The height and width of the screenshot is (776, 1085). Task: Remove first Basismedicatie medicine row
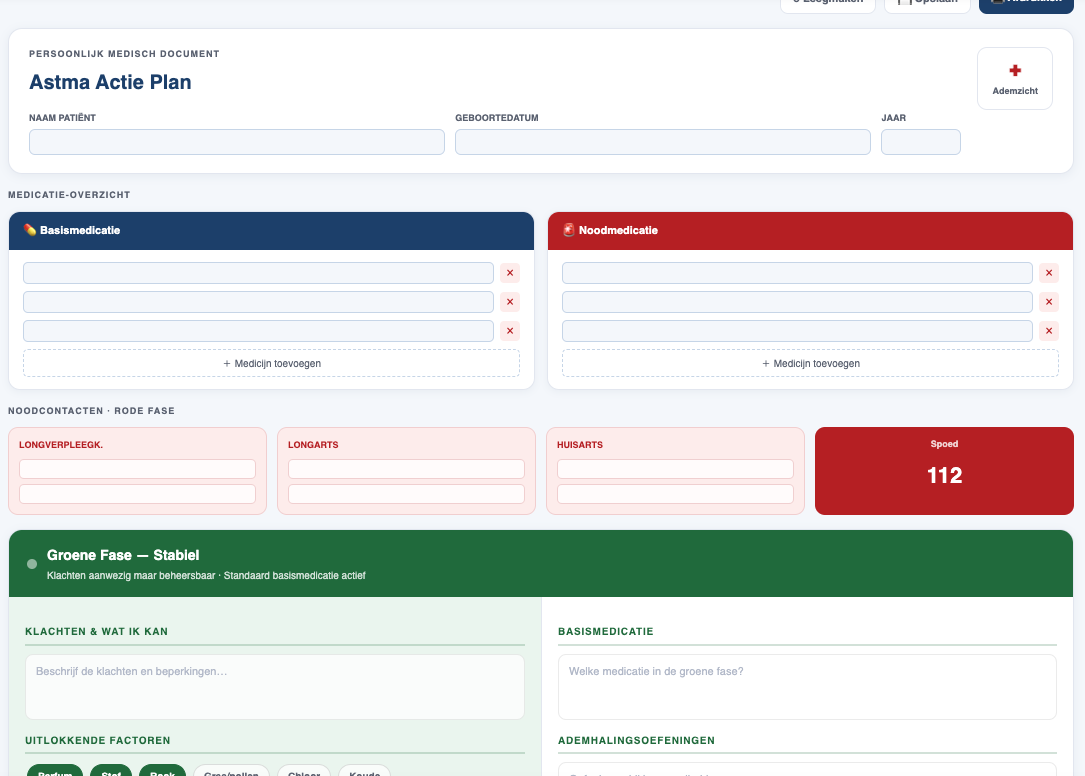[510, 273]
